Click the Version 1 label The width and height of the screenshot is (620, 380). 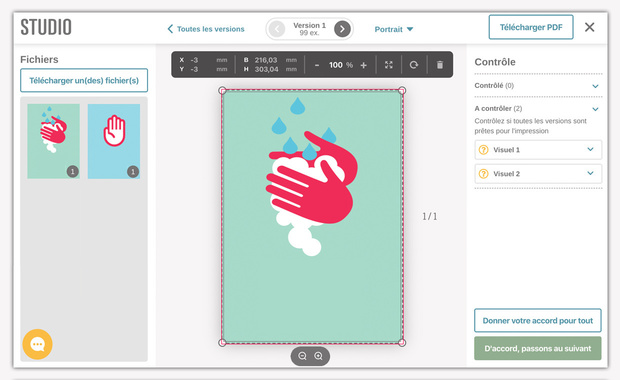(x=309, y=25)
